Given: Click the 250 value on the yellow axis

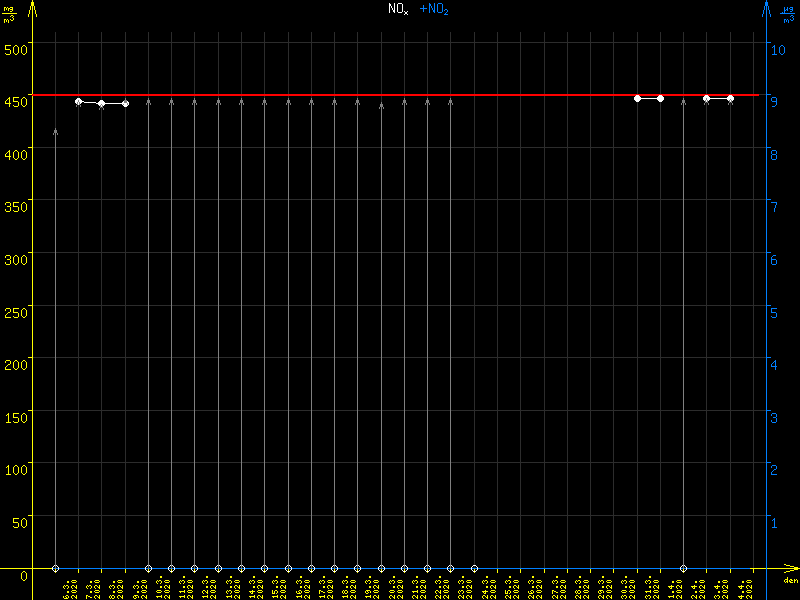Looking at the screenshot, I should point(15,311).
